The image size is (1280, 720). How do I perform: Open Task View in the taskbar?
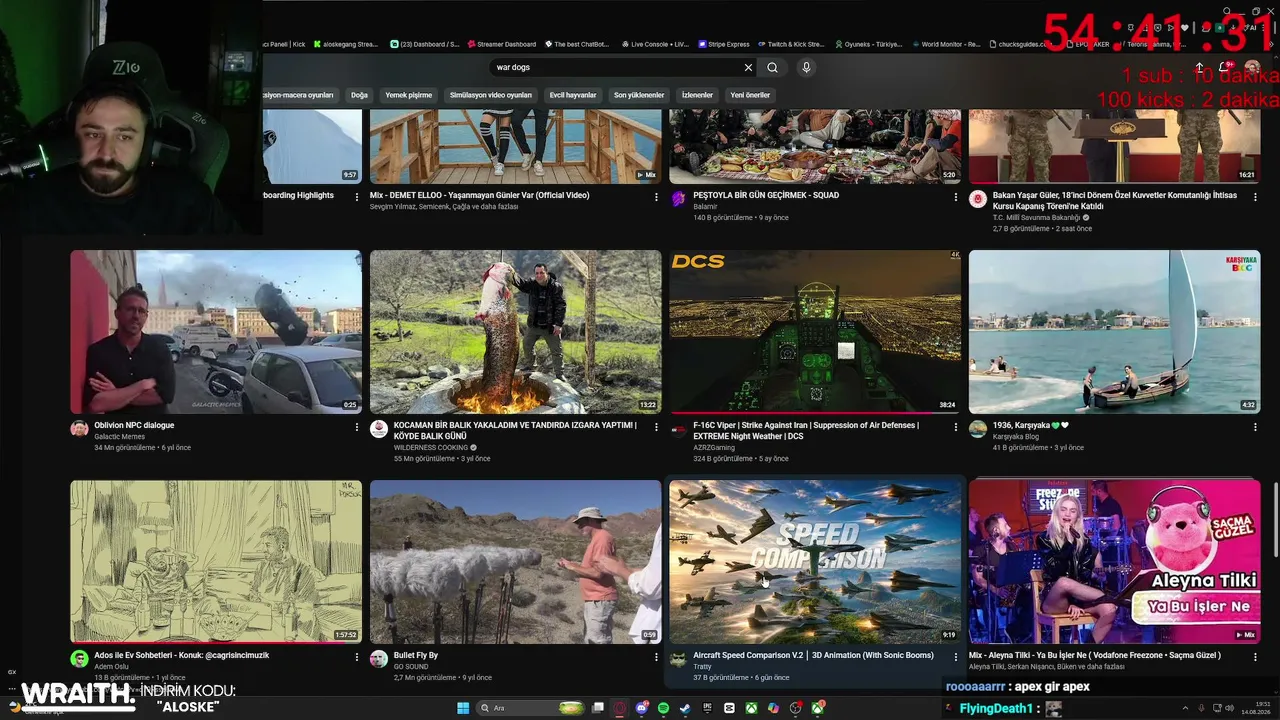[x=598, y=708]
